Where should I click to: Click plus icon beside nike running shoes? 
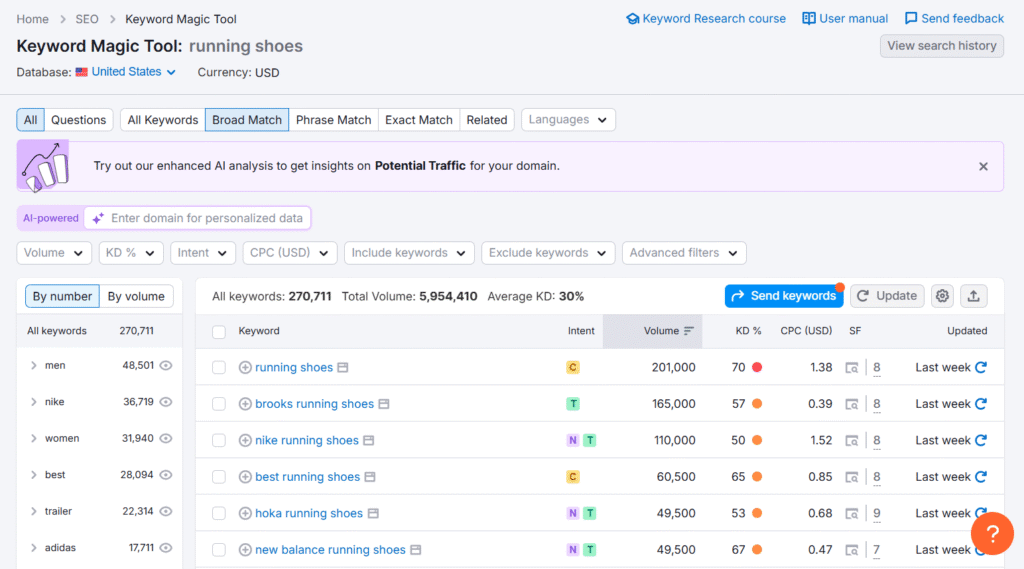(245, 441)
